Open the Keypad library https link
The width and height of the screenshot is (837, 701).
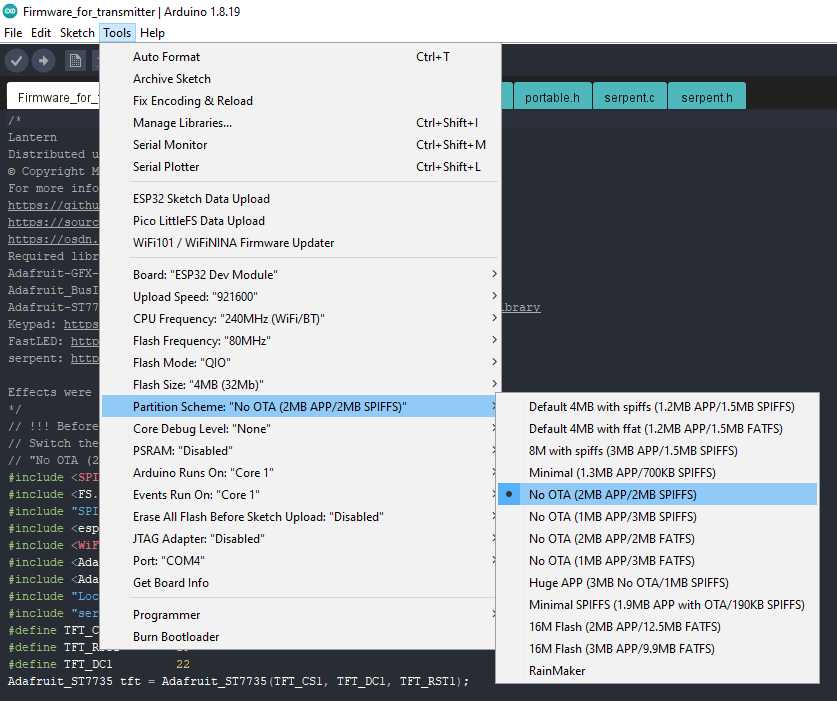[x=82, y=325]
